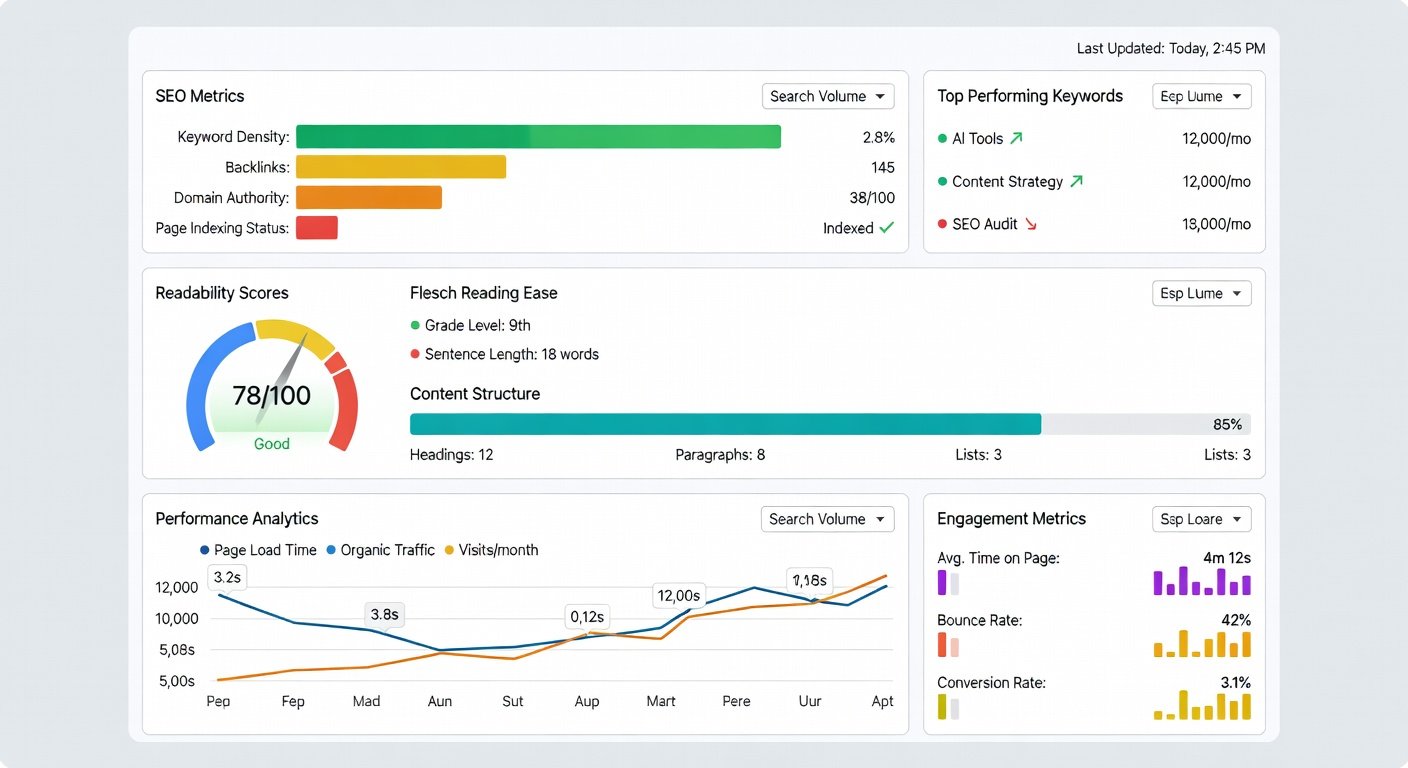Image resolution: width=1408 pixels, height=768 pixels.
Task: Click the 42% bounce rate value
Action: coord(1236,620)
